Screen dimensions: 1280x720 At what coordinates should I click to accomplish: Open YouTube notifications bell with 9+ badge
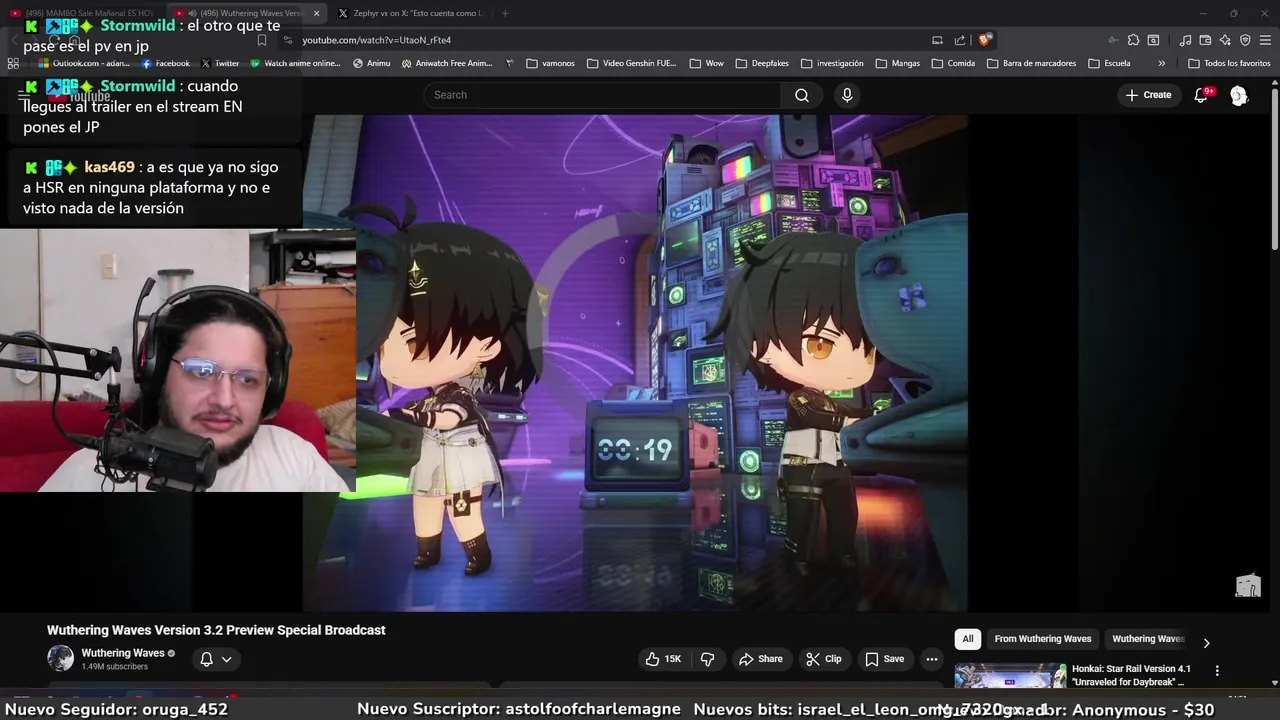tap(1201, 95)
